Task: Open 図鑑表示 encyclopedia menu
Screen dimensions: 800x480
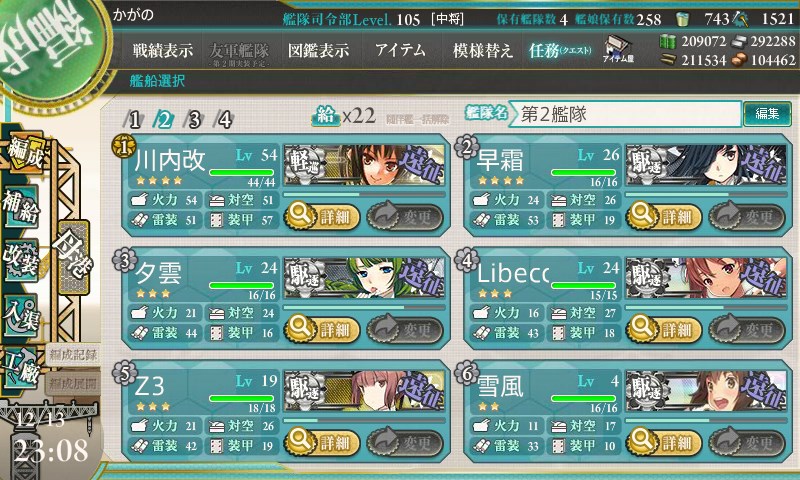Action: click(318, 50)
